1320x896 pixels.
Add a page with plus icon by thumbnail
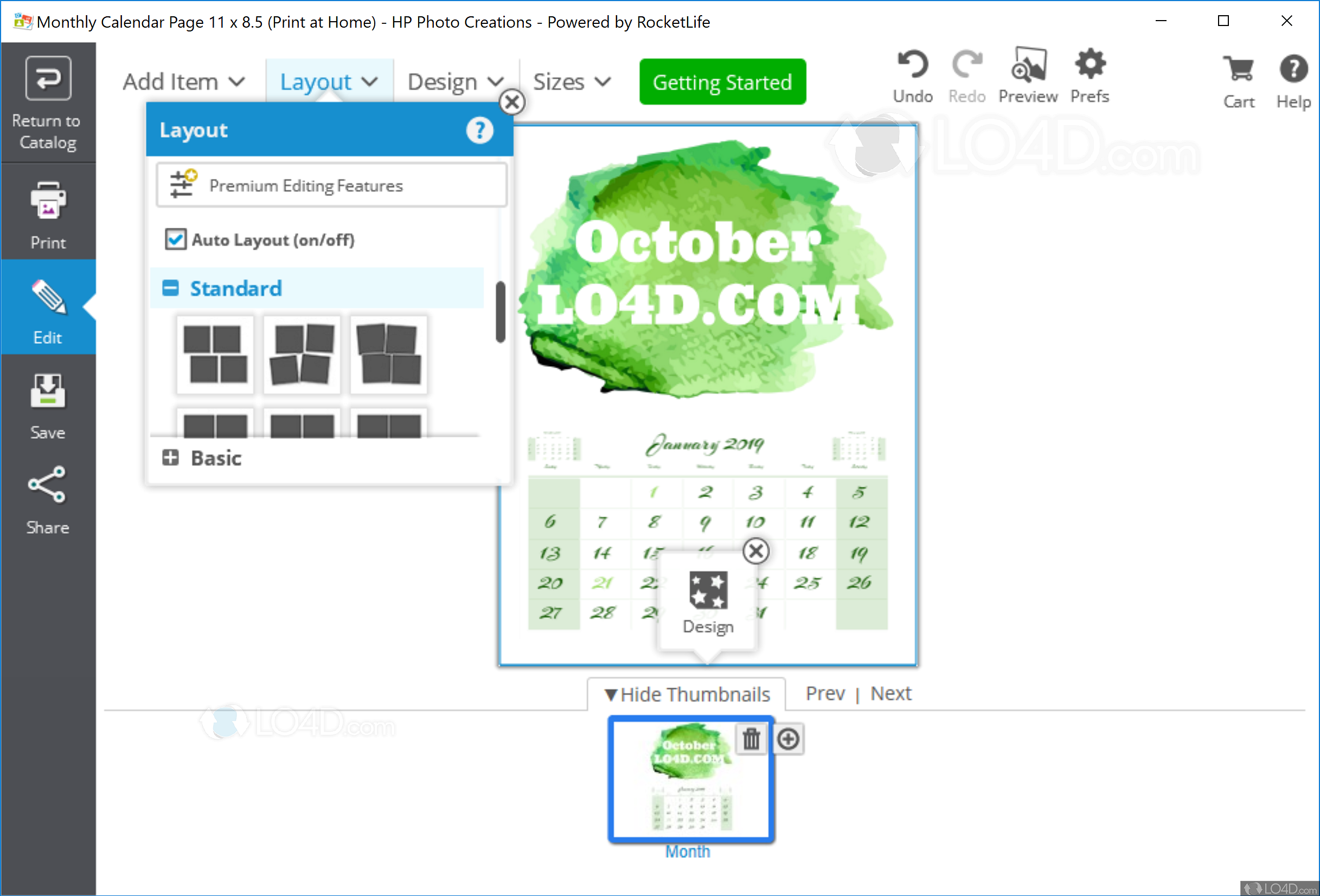789,739
